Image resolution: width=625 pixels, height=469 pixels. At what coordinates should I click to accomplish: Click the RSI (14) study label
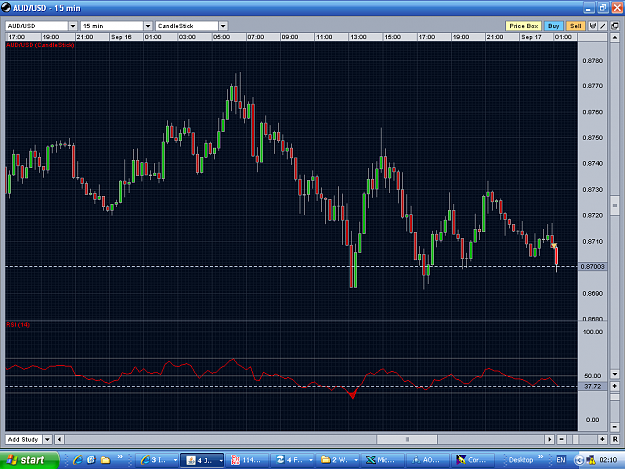(x=18, y=324)
